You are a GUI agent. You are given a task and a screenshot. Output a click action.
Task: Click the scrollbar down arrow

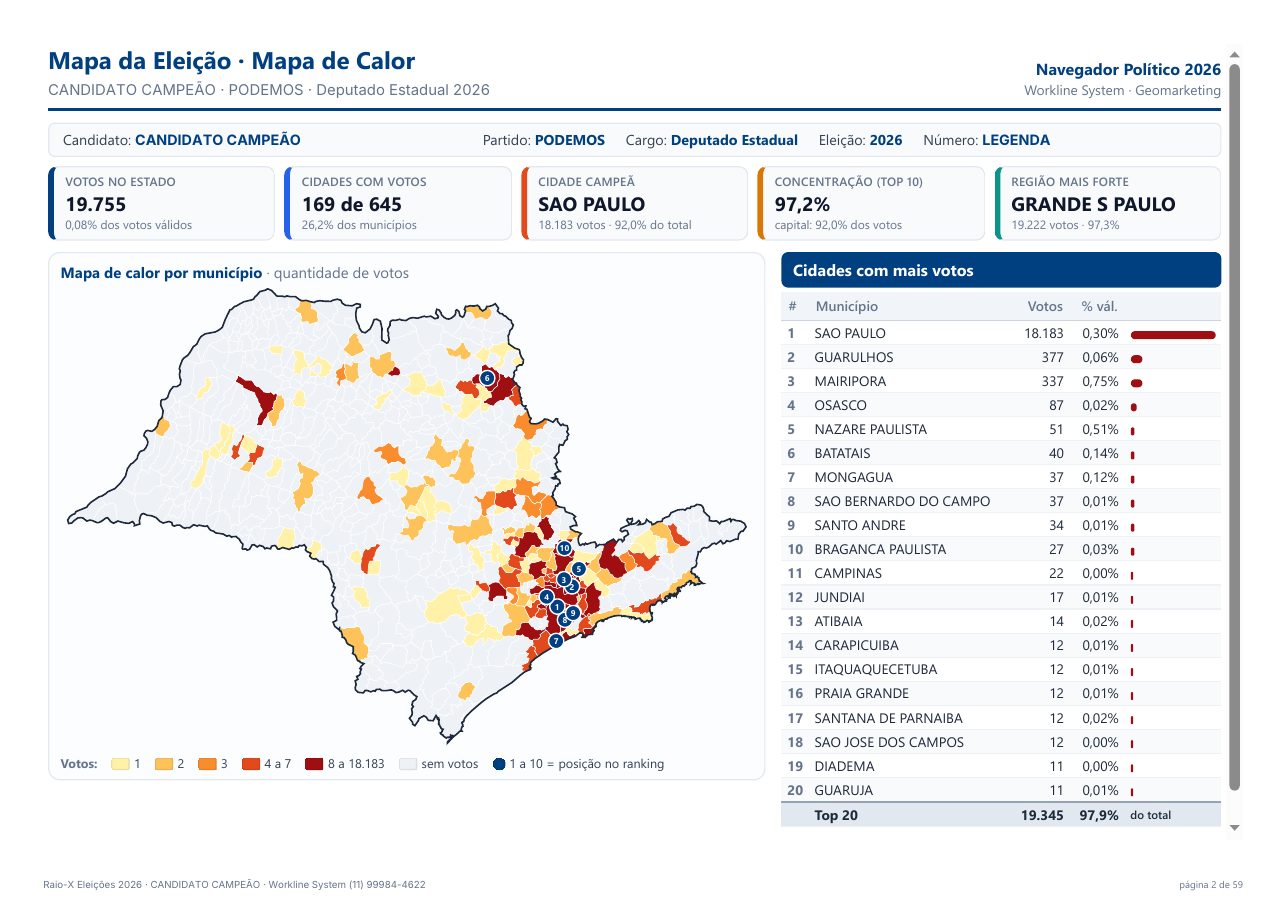click(x=1234, y=827)
